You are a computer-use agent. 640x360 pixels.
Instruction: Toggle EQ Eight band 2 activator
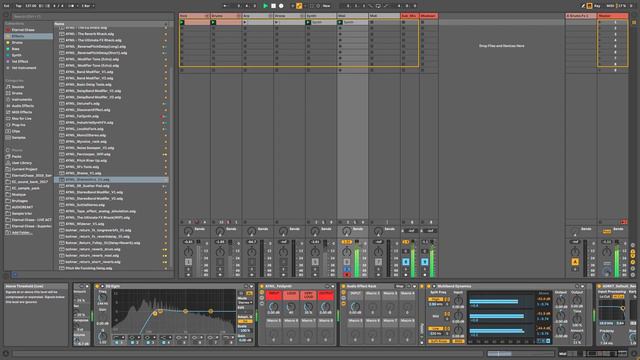coord(133,343)
